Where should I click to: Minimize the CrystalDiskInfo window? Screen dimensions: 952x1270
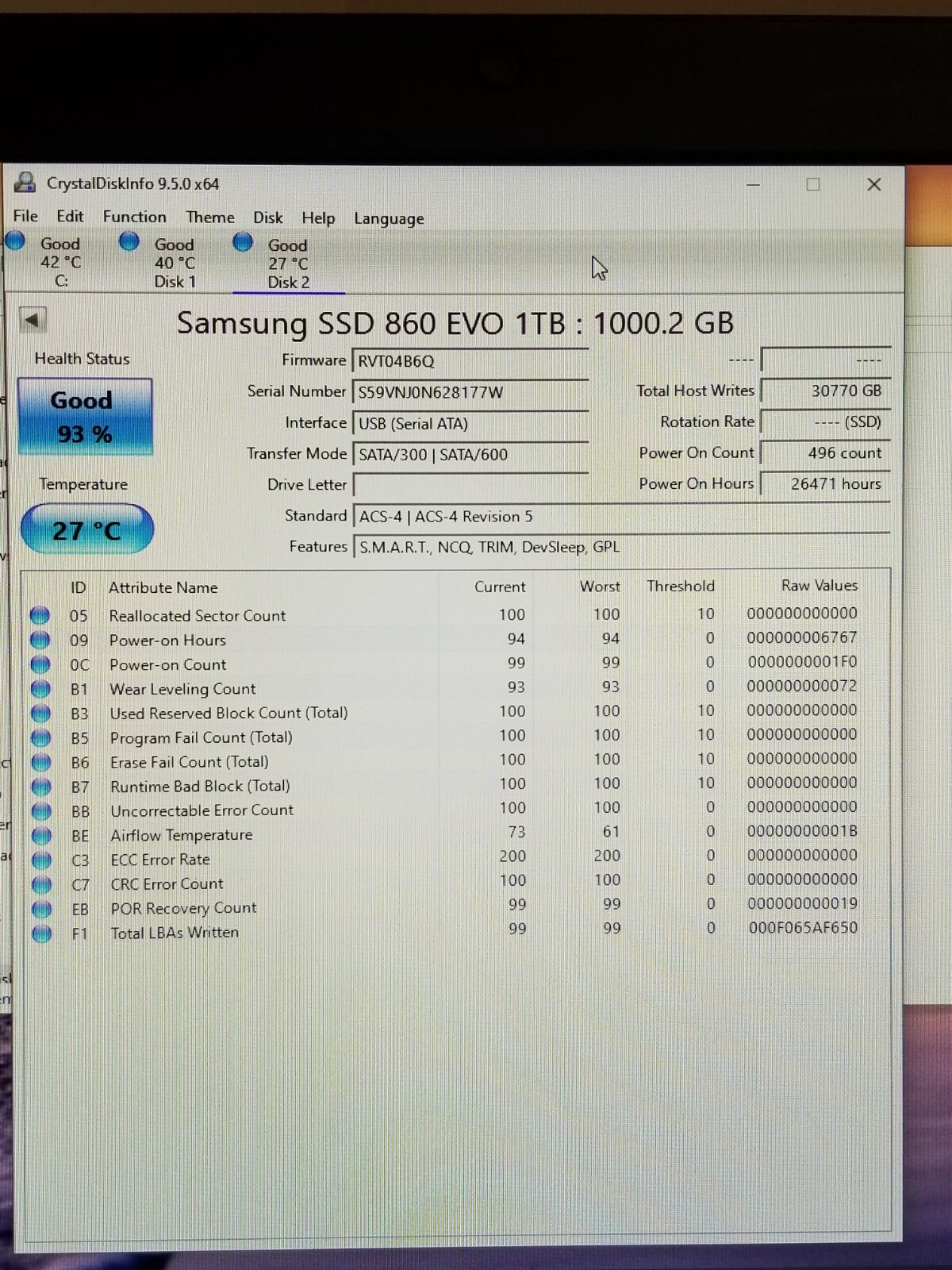(x=754, y=184)
